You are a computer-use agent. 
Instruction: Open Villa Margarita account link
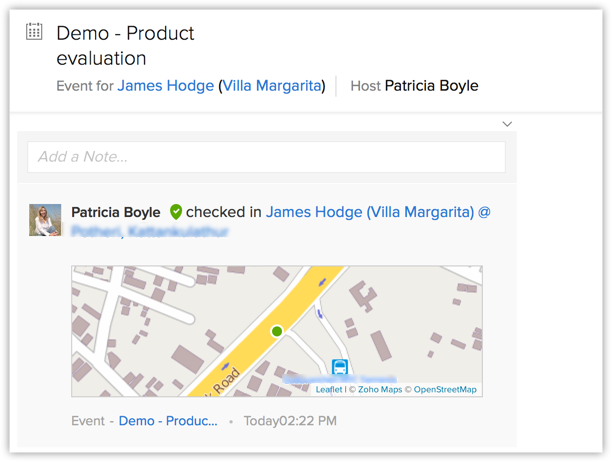tap(272, 86)
